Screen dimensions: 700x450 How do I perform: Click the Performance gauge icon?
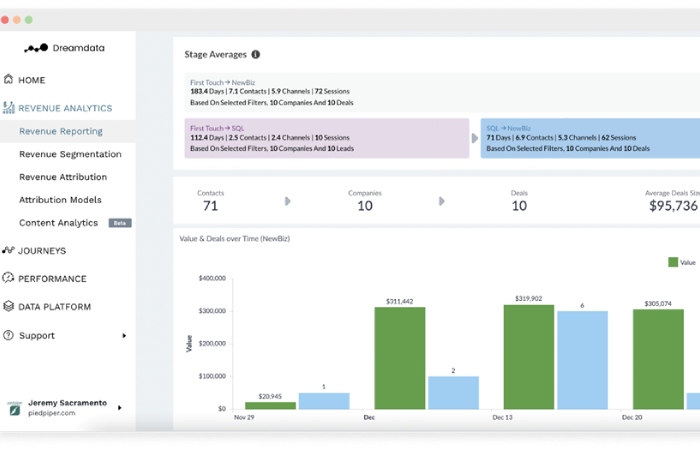8,278
